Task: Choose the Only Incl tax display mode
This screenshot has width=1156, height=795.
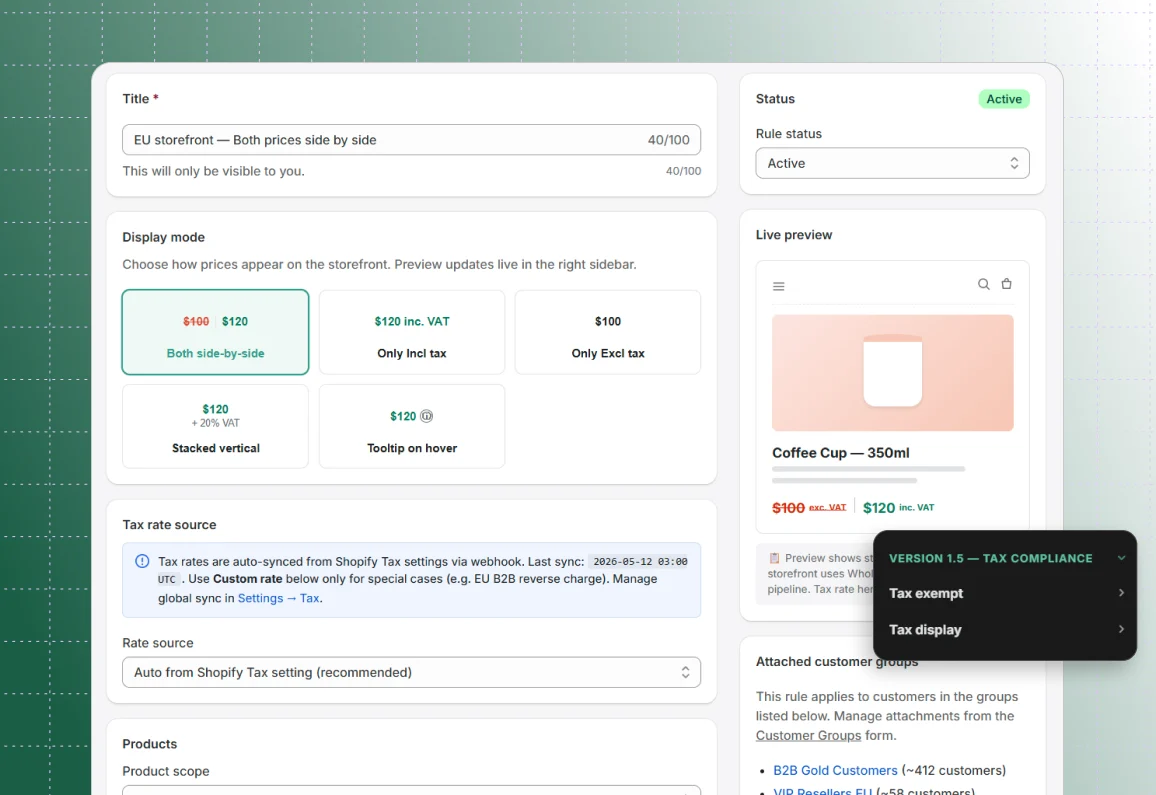Action: [411, 332]
